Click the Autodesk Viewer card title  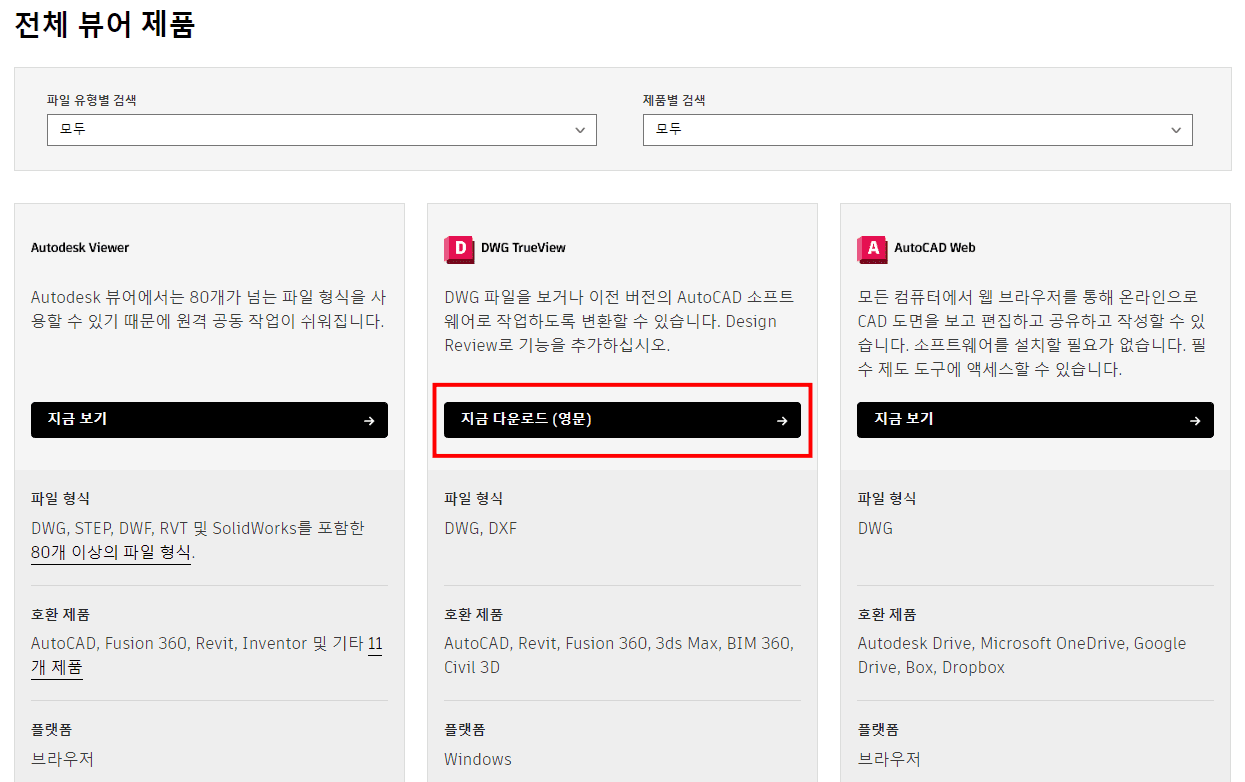pos(80,248)
